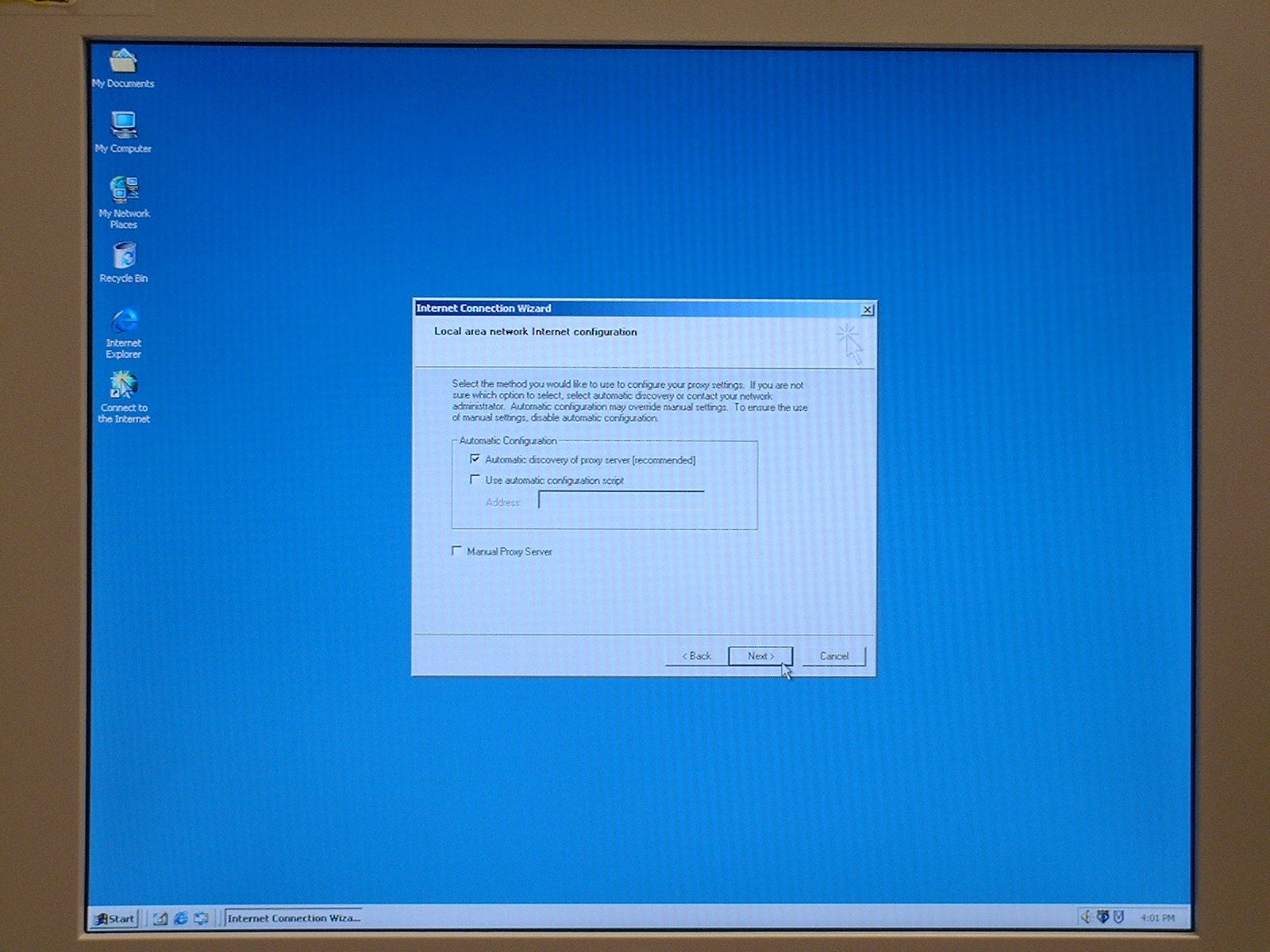Viewport: 1270px width, 952px height.
Task: Click the blue eye shield tray icon
Action: click(x=1103, y=917)
